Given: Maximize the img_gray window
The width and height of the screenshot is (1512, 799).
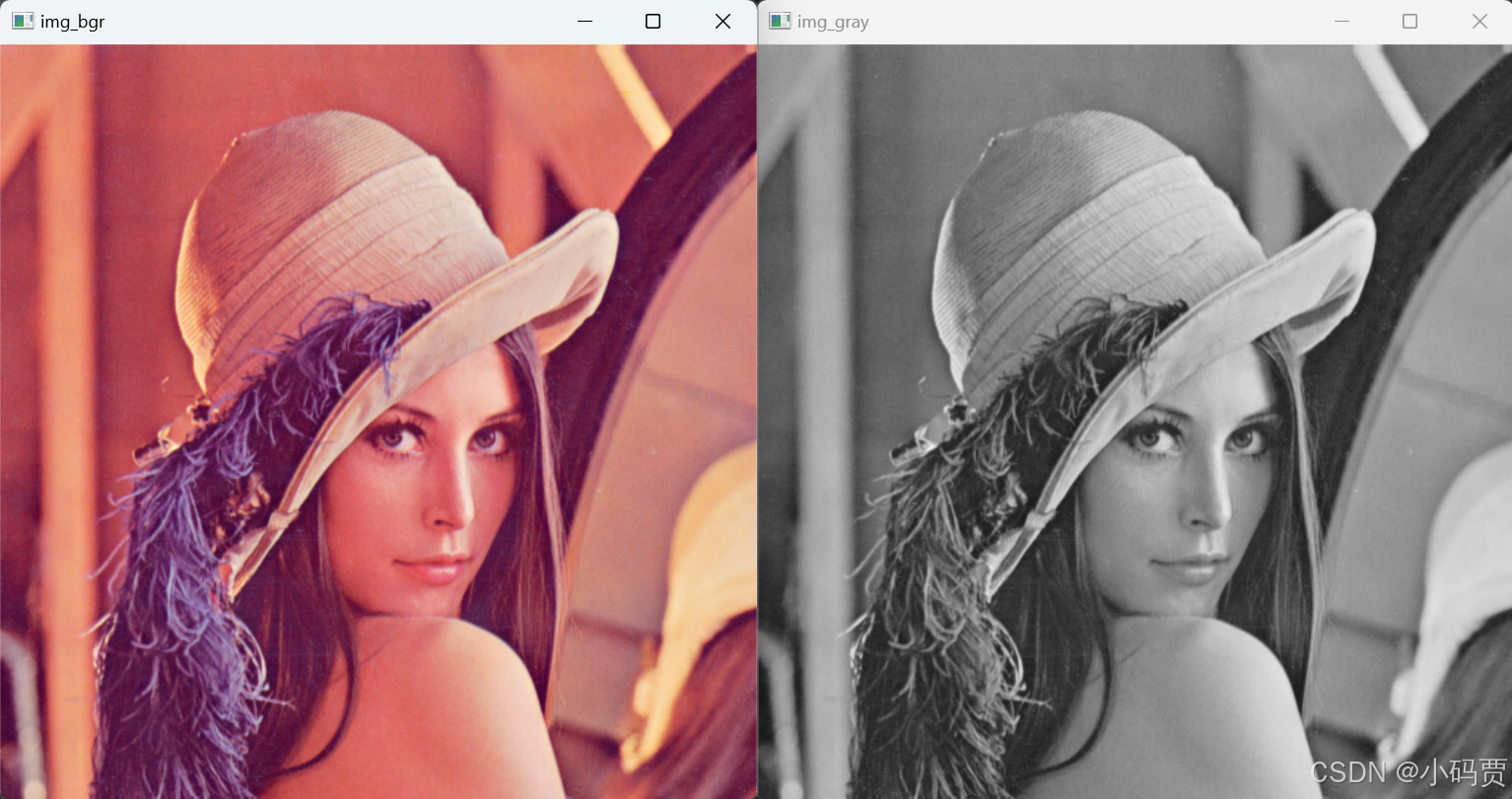Looking at the screenshot, I should [1409, 21].
